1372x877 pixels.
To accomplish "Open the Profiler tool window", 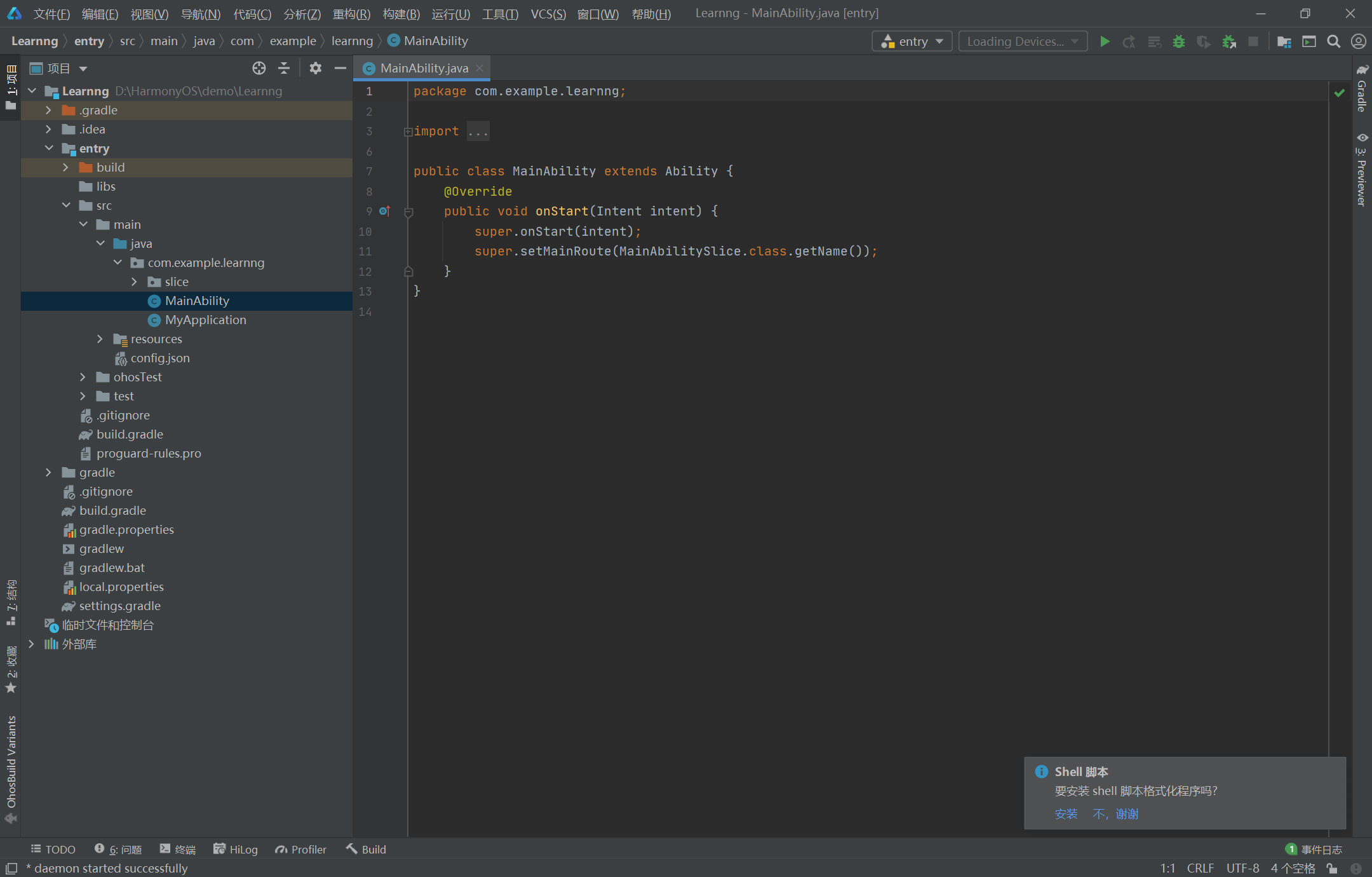I will tap(300, 849).
